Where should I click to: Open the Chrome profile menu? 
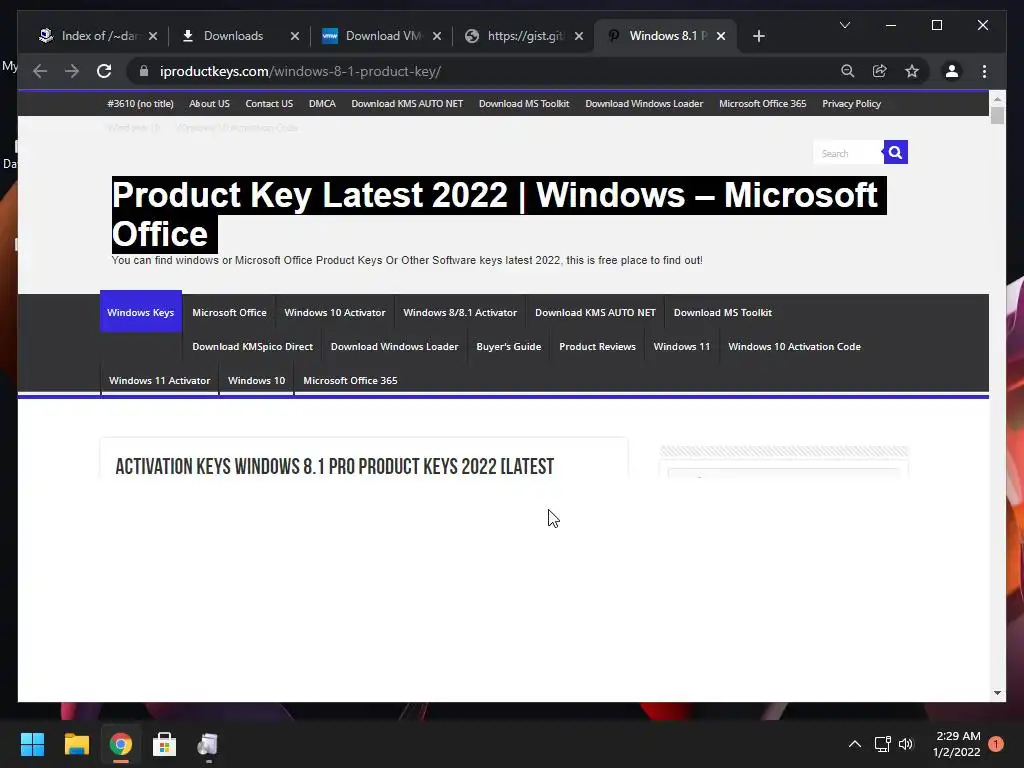952,71
